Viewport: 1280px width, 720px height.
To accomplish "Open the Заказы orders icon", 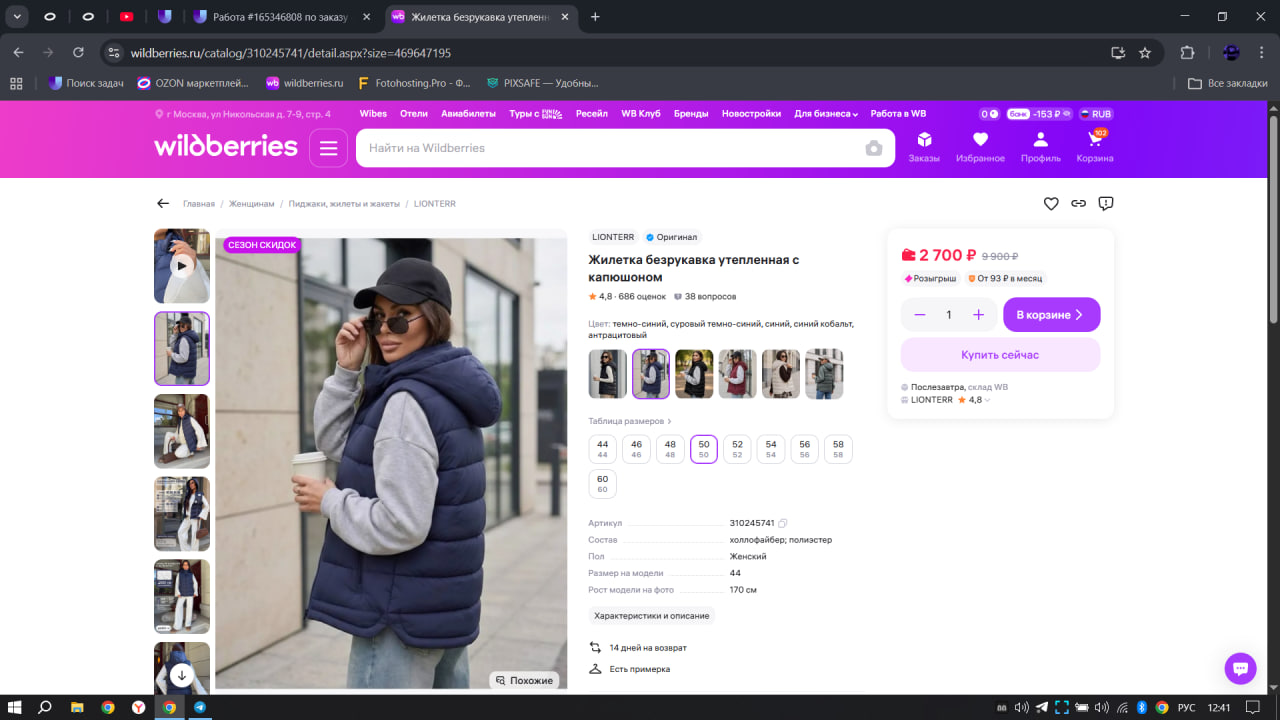I will (x=924, y=147).
